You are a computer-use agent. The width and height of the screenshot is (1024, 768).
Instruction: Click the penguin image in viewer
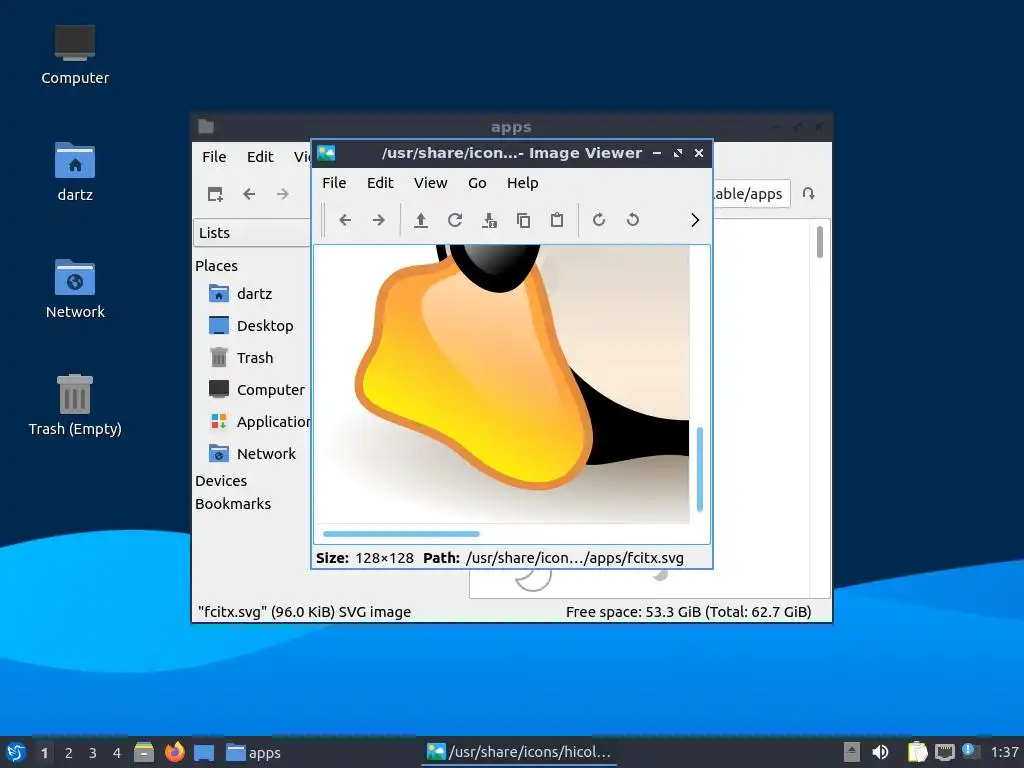click(x=502, y=384)
